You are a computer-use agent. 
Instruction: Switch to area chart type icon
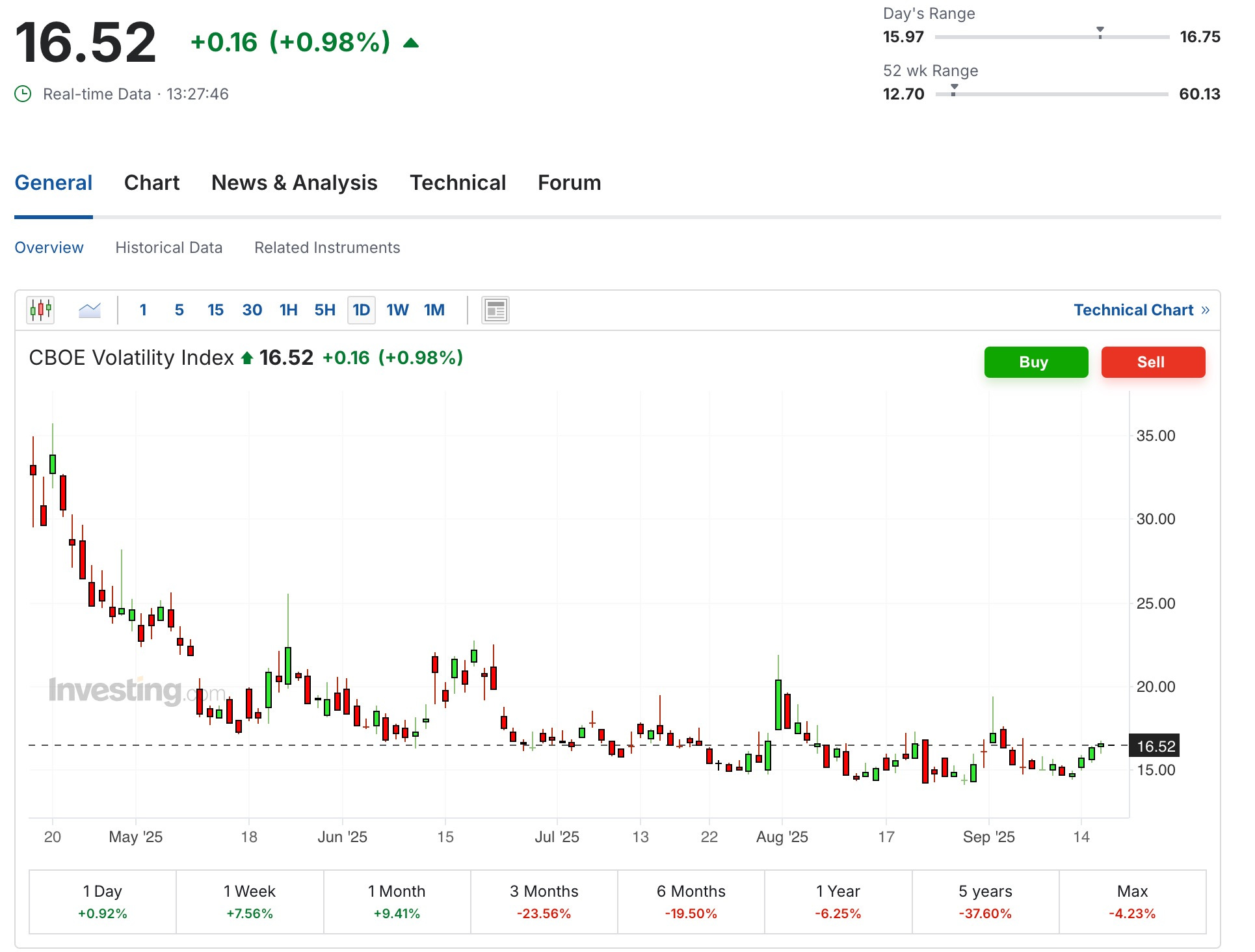pos(90,310)
